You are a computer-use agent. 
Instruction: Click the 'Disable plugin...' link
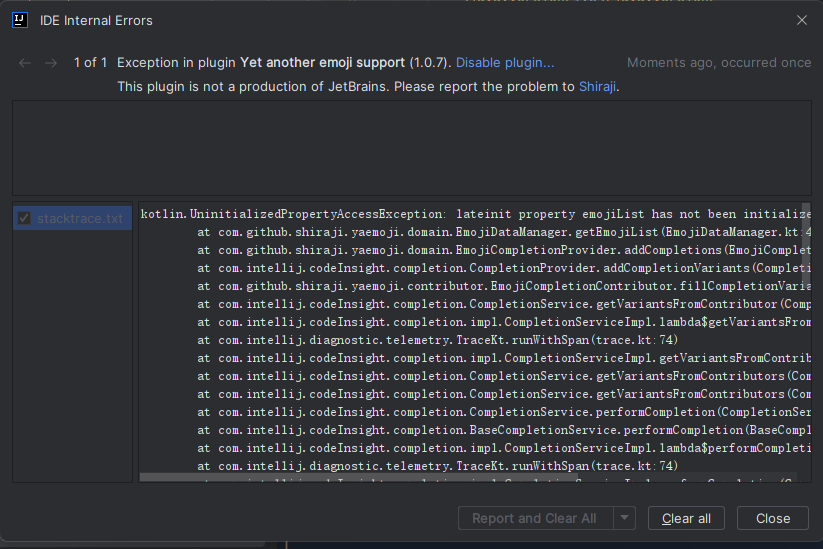(505, 63)
